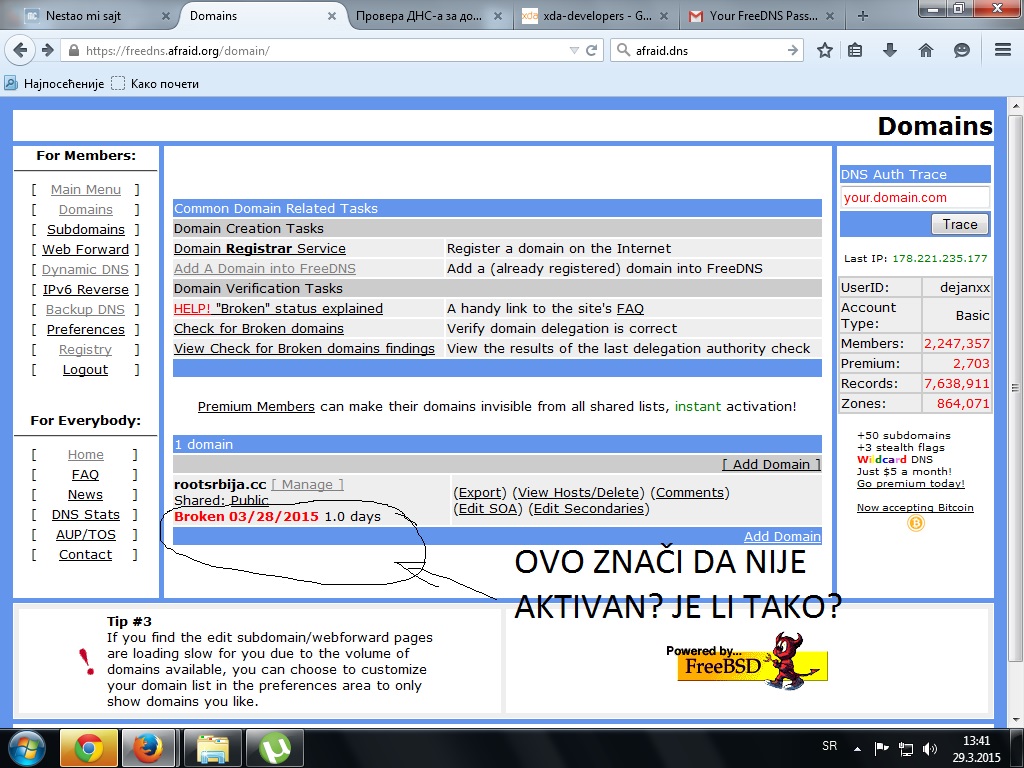Click the Export link

pos(480,492)
